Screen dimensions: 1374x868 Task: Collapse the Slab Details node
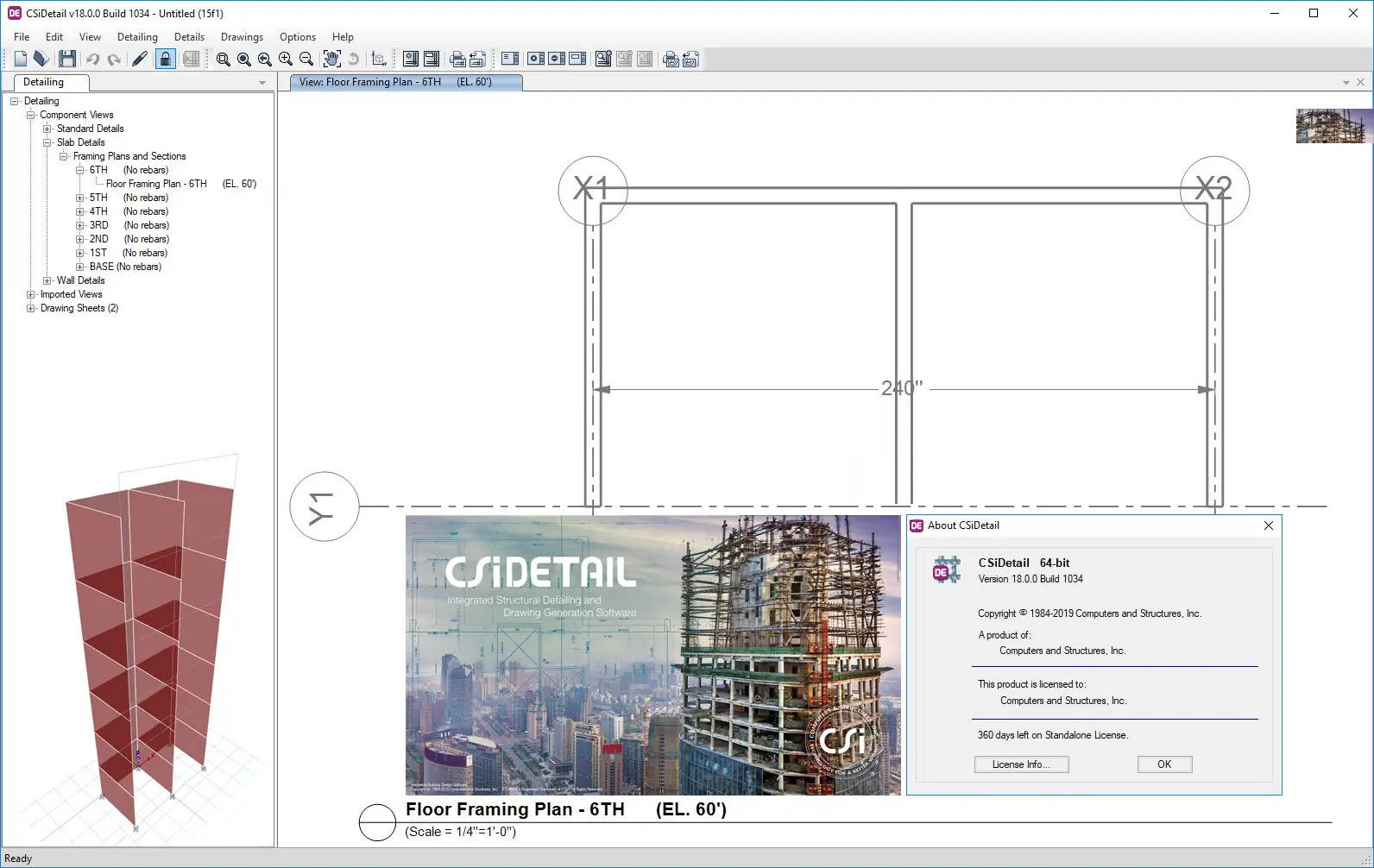pos(47,142)
